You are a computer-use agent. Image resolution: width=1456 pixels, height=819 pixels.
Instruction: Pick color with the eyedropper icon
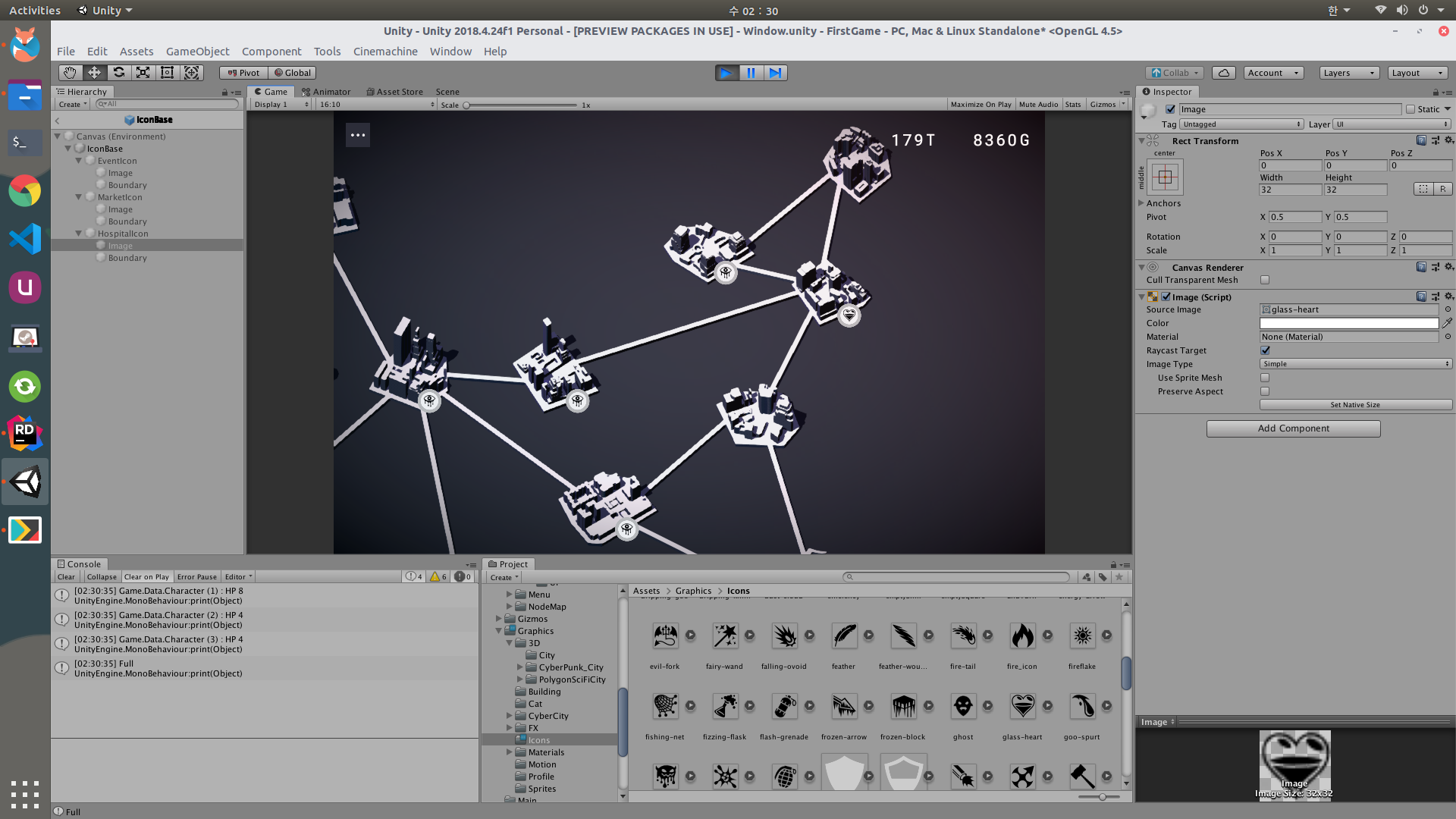point(1447,323)
